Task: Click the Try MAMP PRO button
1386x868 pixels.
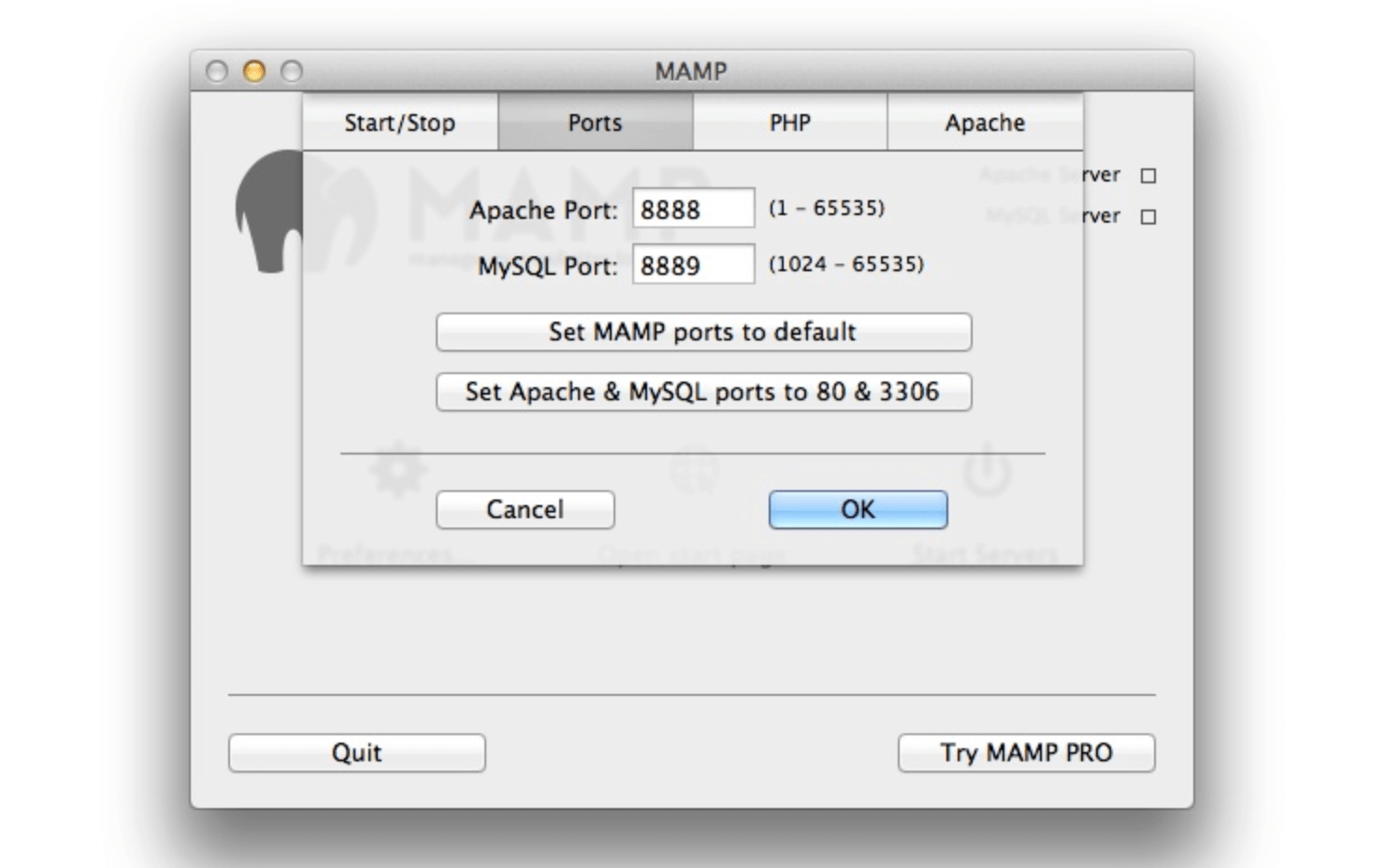Action: tap(1026, 753)
